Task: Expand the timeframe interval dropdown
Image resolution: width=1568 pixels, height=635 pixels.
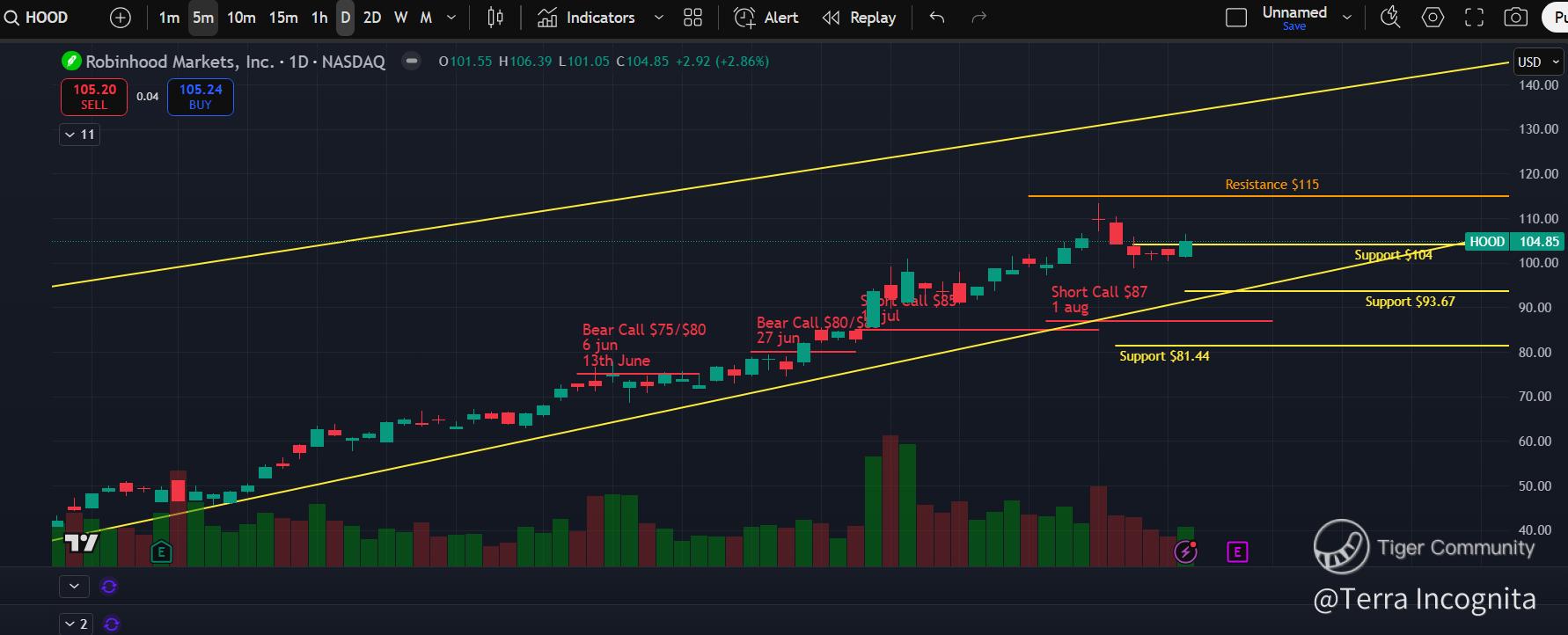Action: point(452,18)
